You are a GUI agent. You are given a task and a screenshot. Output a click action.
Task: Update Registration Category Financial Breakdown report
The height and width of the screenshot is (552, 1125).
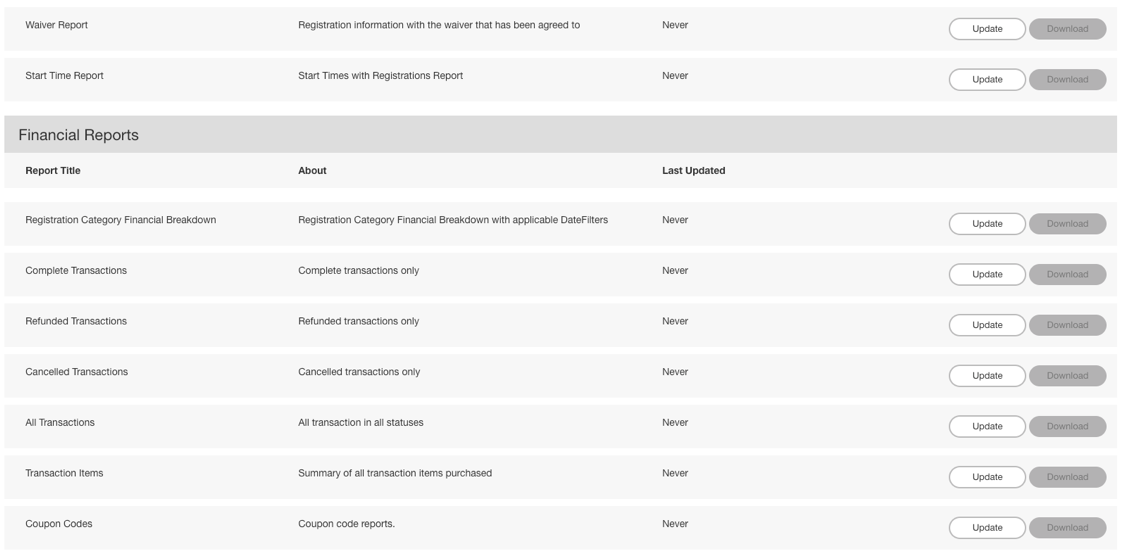pos(987,224)
